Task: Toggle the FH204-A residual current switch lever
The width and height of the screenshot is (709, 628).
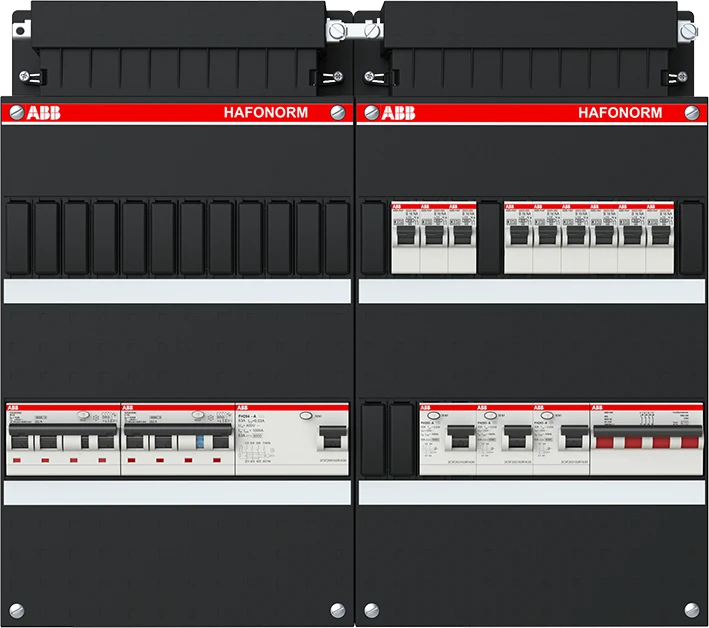Action: coord(330,438)
